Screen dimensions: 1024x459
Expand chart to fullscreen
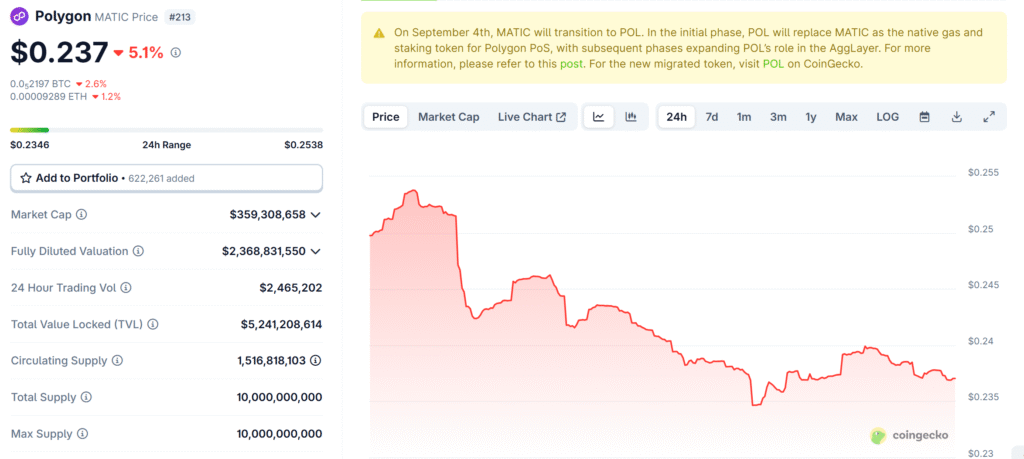[x=988, y=117]
